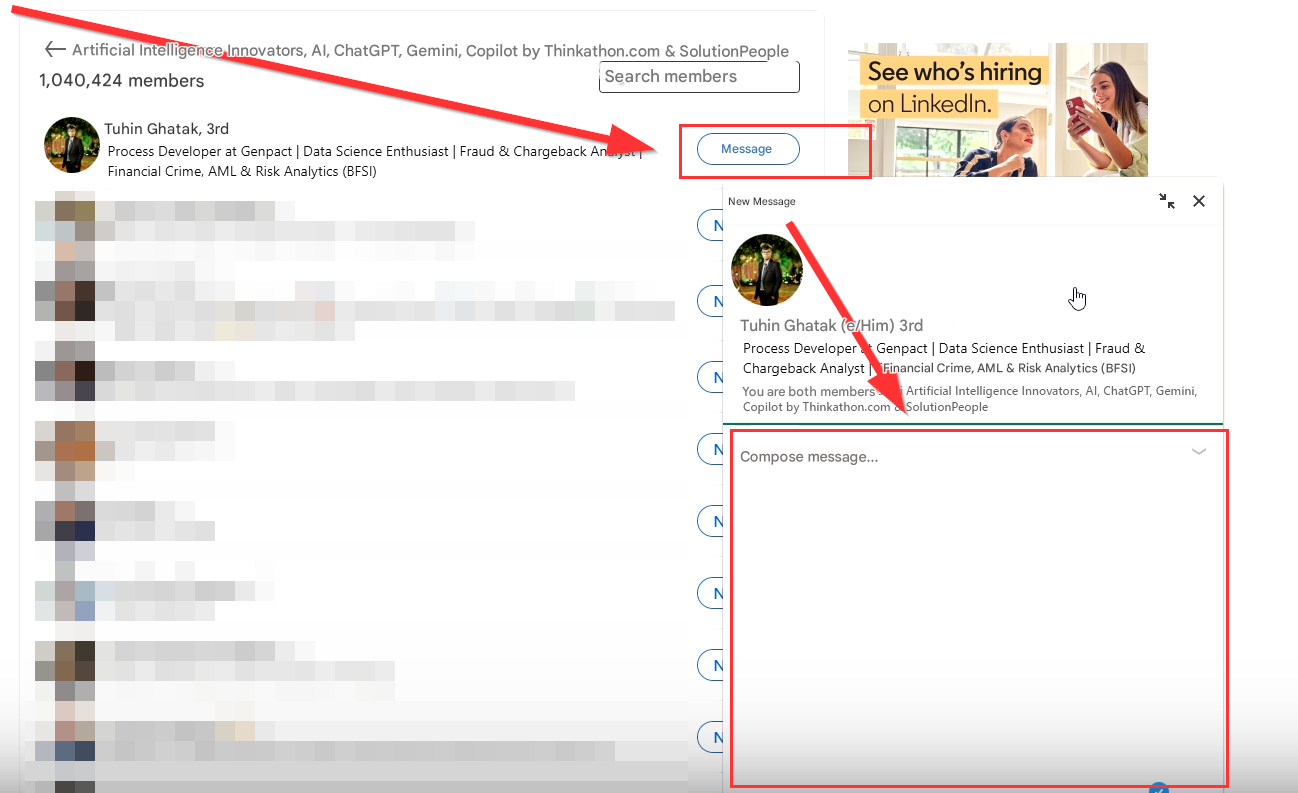Click the New Message header title

(762, 202)
